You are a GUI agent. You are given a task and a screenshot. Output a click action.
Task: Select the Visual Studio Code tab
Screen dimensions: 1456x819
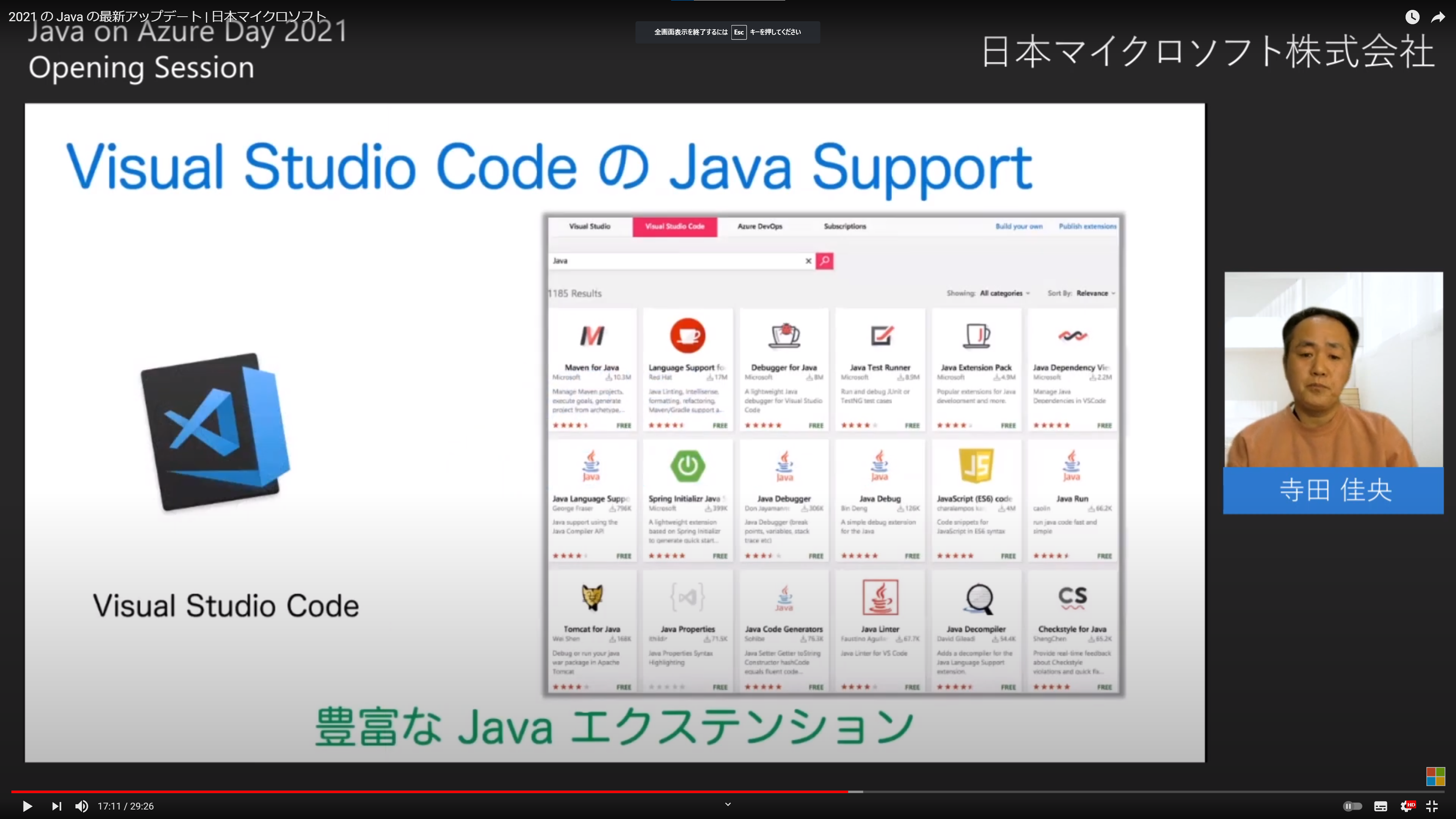pos(674,226)
